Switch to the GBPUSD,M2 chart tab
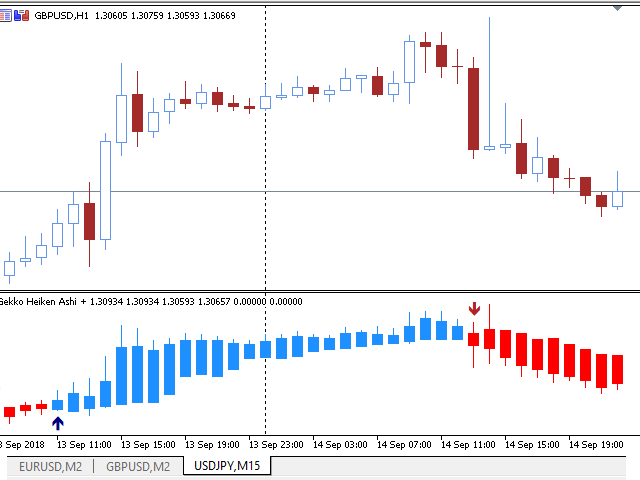Screen dimensions: 640x480 pyautogui.click(x=138, y=467)
